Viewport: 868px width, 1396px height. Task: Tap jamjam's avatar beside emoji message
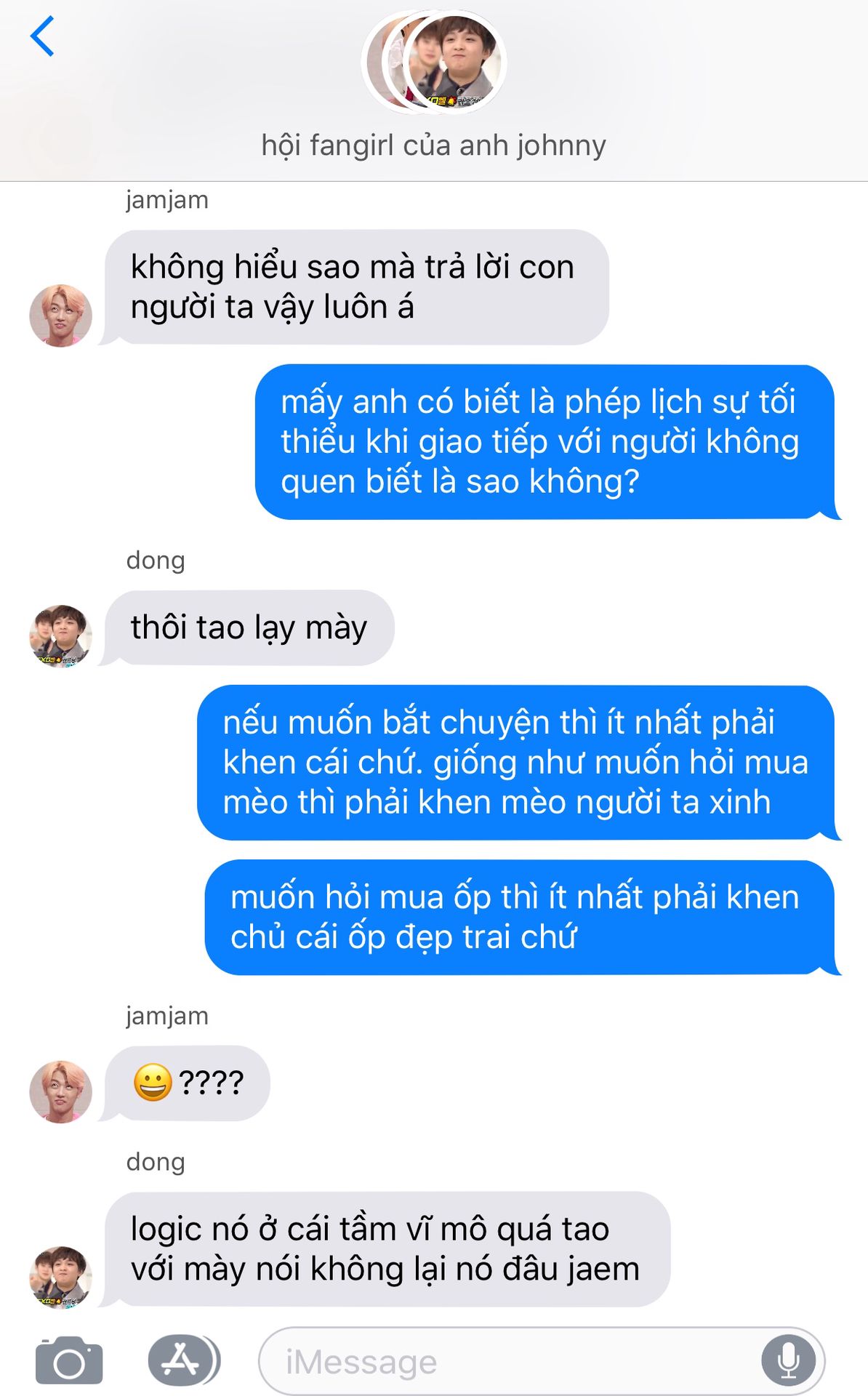pyautogui.click(x=60, y=1091)
